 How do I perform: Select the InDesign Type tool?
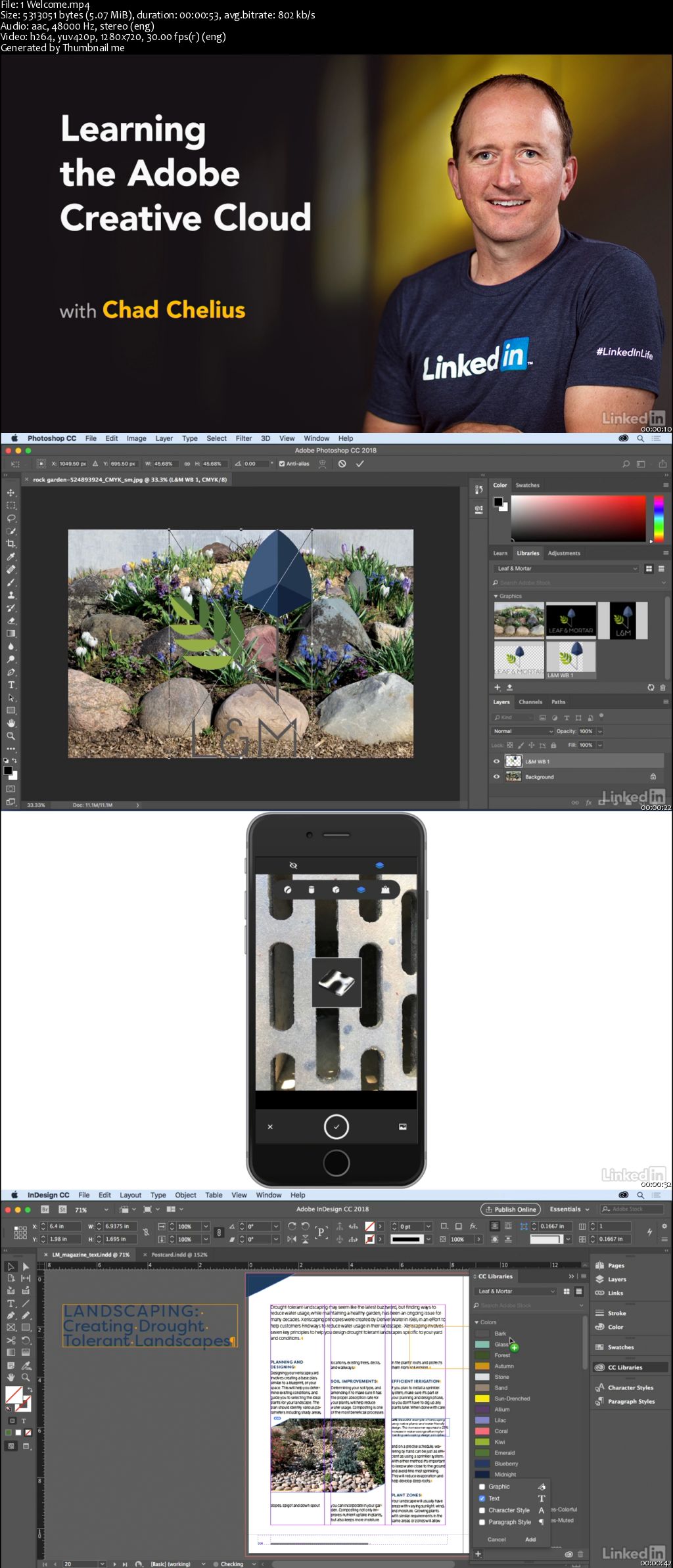click(11, 1303)
